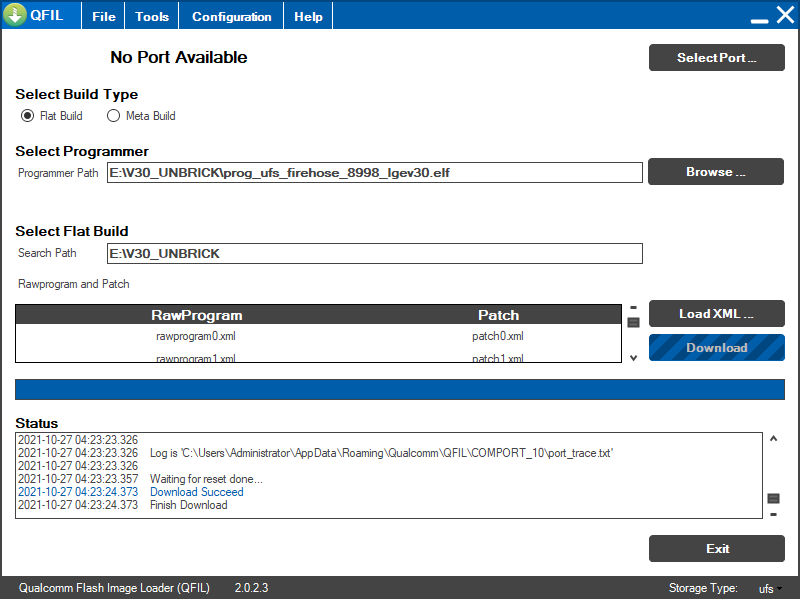The image size is (800, 599).
Task: Select patch0.xml in the Patch column
Action: click(498, 336)
